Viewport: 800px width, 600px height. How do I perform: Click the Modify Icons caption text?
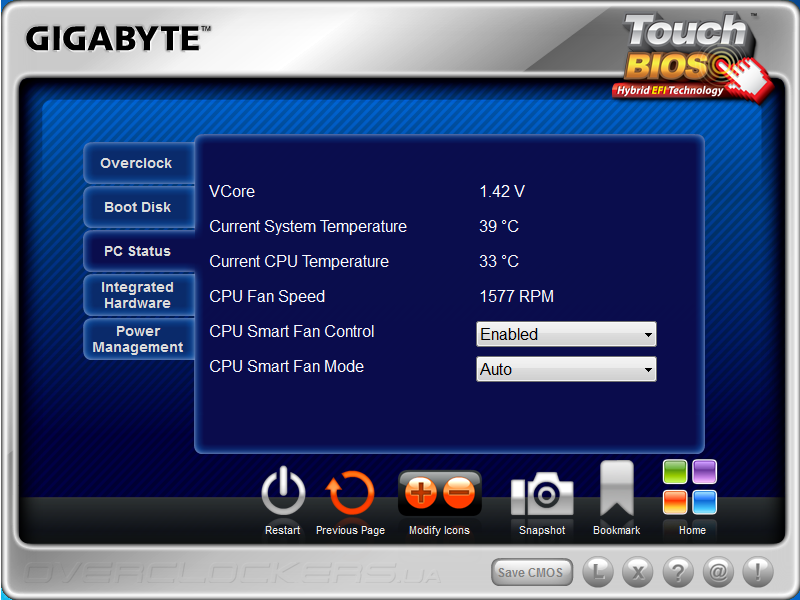point(439,531)
